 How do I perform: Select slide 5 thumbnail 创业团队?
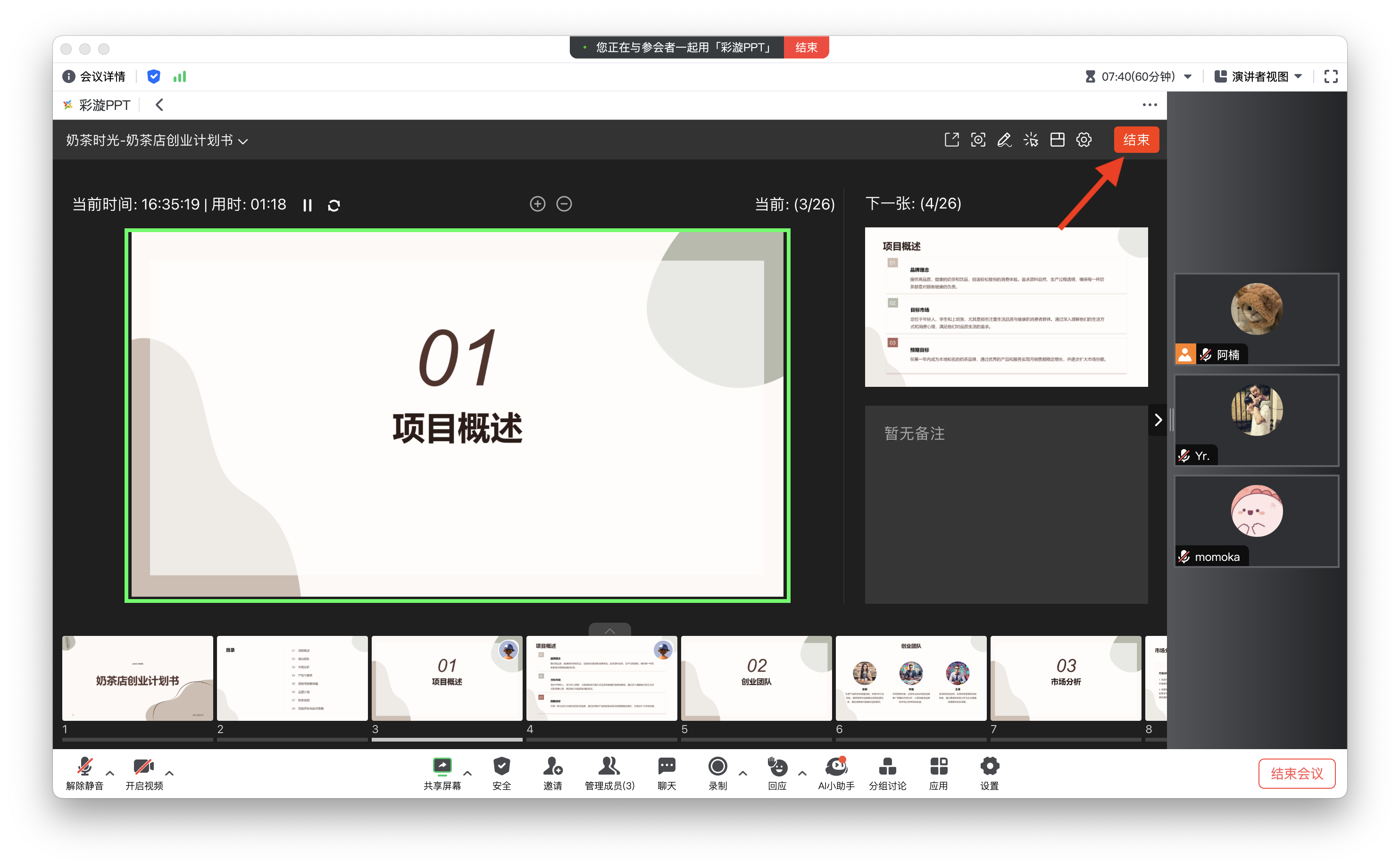[756, 678]
